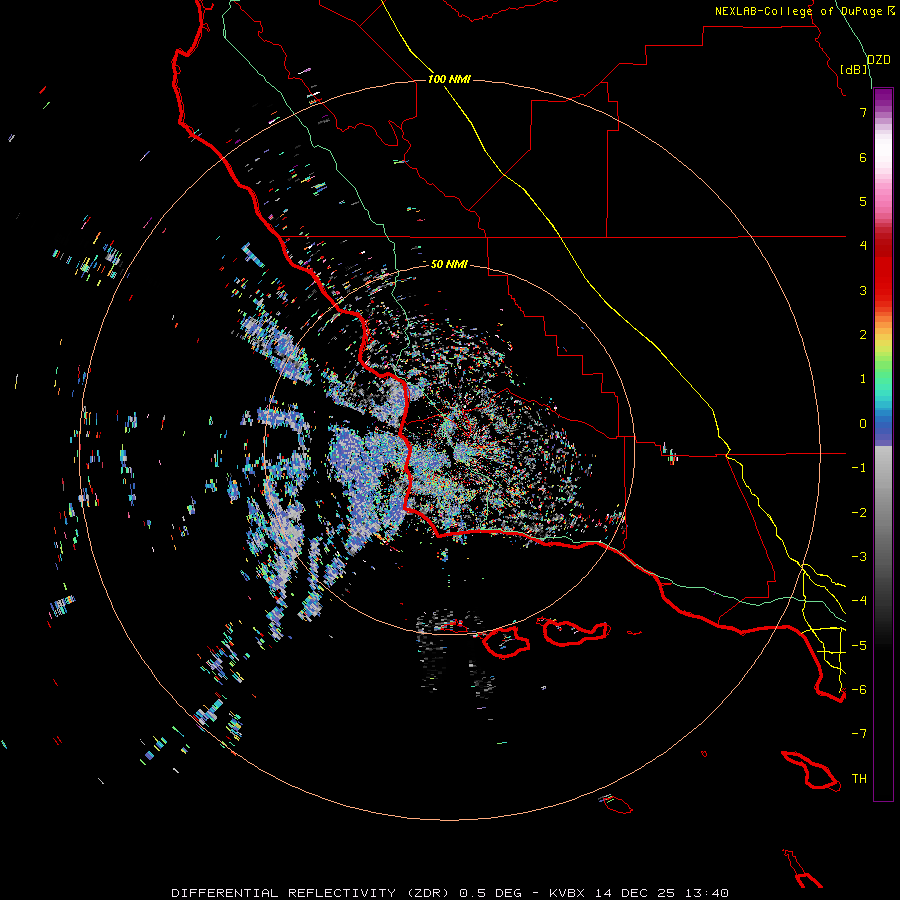Select the DZD product label above color bar
This screenshot has width=900, height=900.
click(x=878, y=60)
